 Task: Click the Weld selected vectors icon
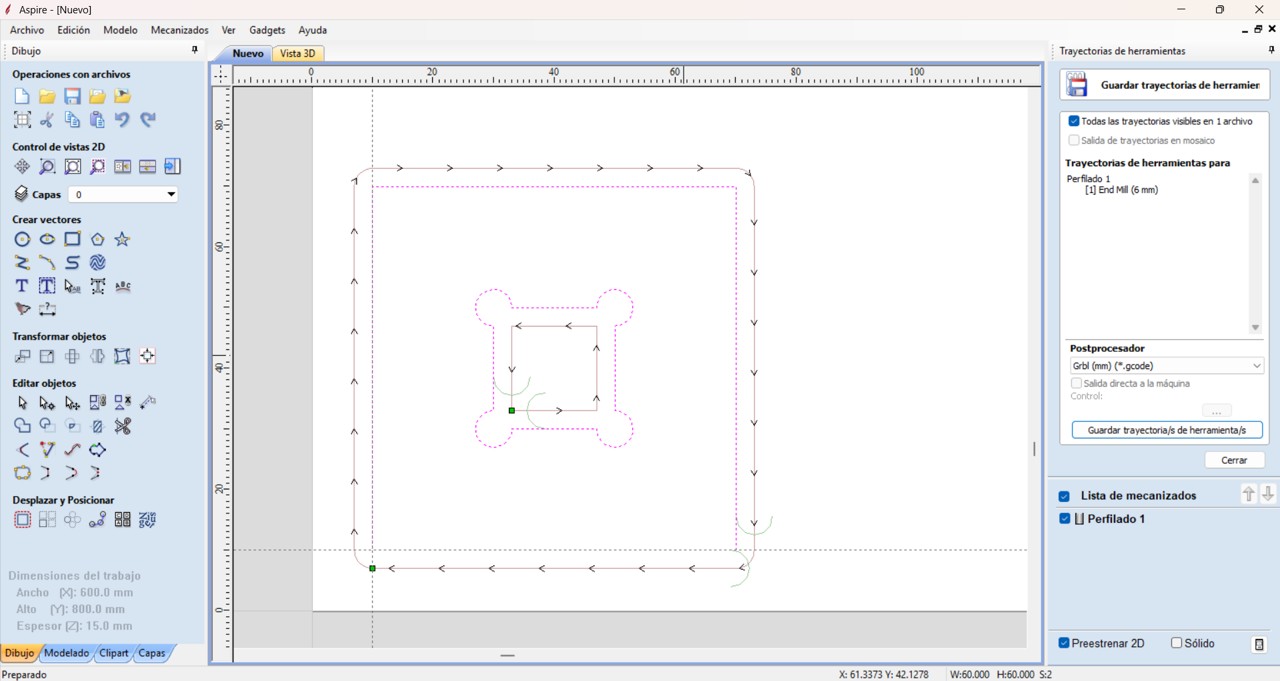pos(22,426)
